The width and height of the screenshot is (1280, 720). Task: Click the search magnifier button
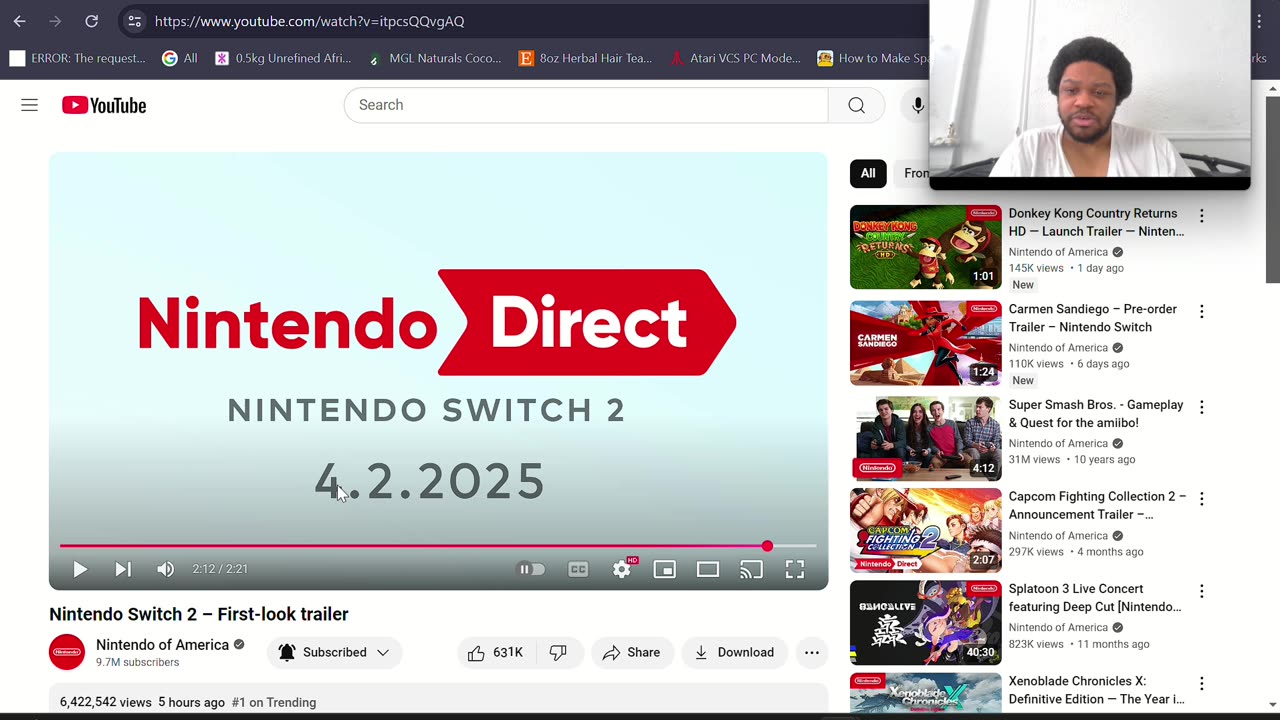(856, 105)
